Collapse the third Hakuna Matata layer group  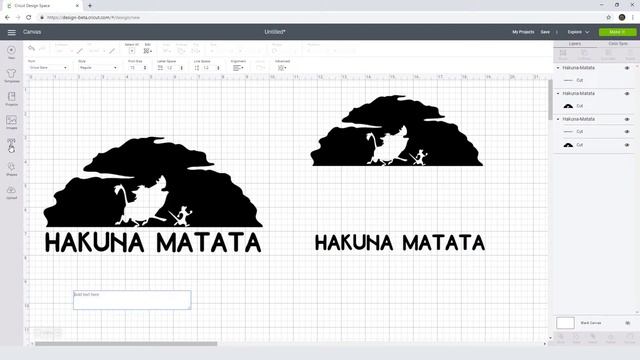pos(558,119)
